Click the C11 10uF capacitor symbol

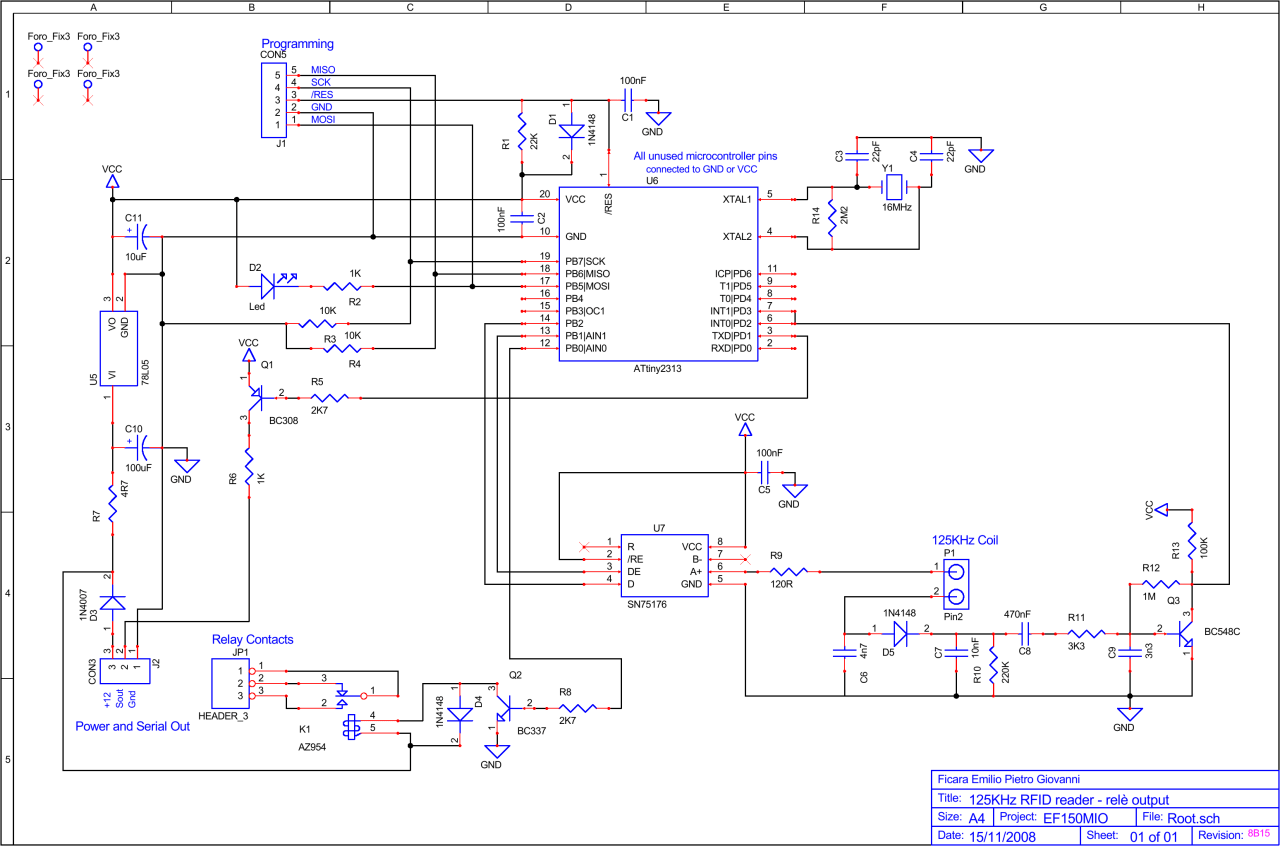139,236
